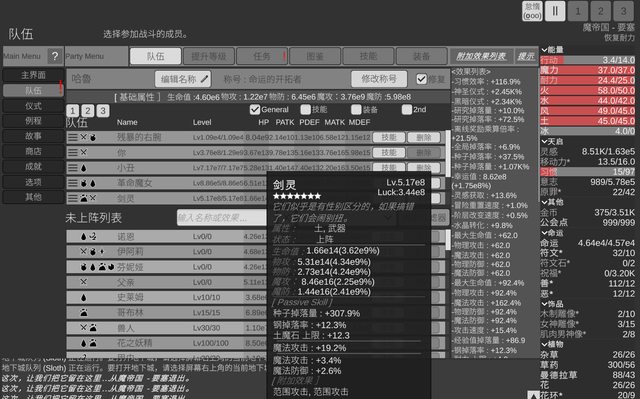The image size is (640, 399).
Task: Click the element icon beside 哥布林
Action: (84, 313)
